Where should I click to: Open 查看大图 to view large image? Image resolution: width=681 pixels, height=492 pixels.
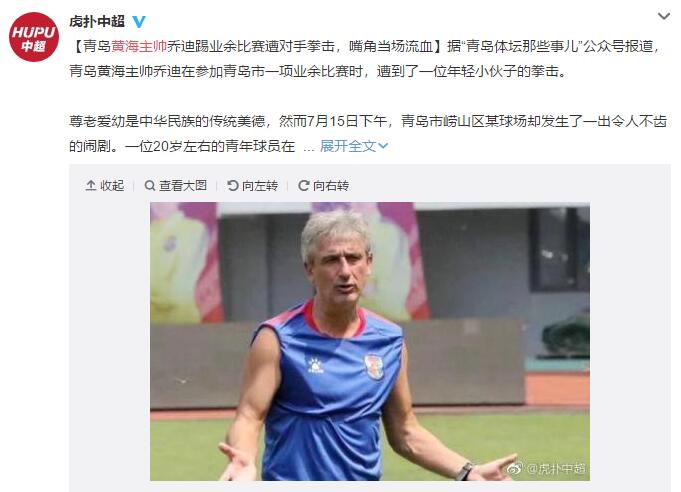coord(175,186)
